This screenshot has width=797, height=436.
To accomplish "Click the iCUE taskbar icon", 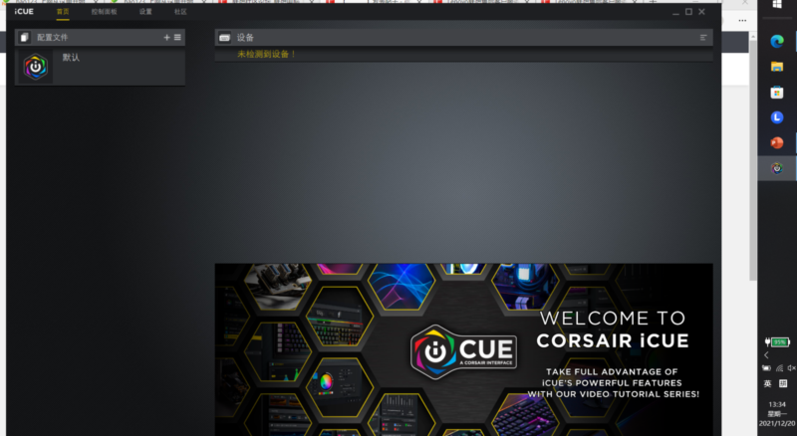I will 777,168.
